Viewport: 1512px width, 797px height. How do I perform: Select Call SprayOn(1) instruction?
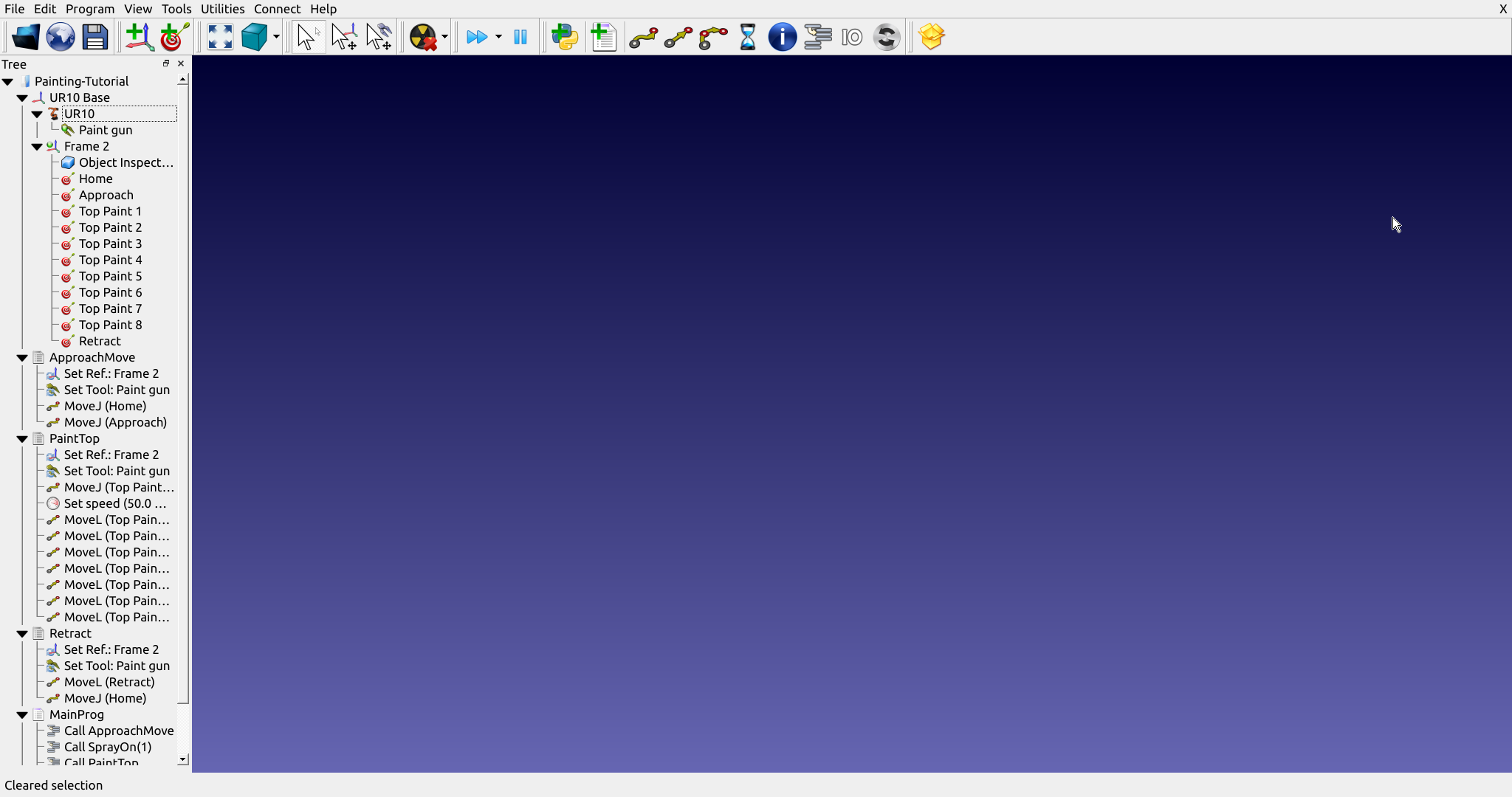coord(108,747)
